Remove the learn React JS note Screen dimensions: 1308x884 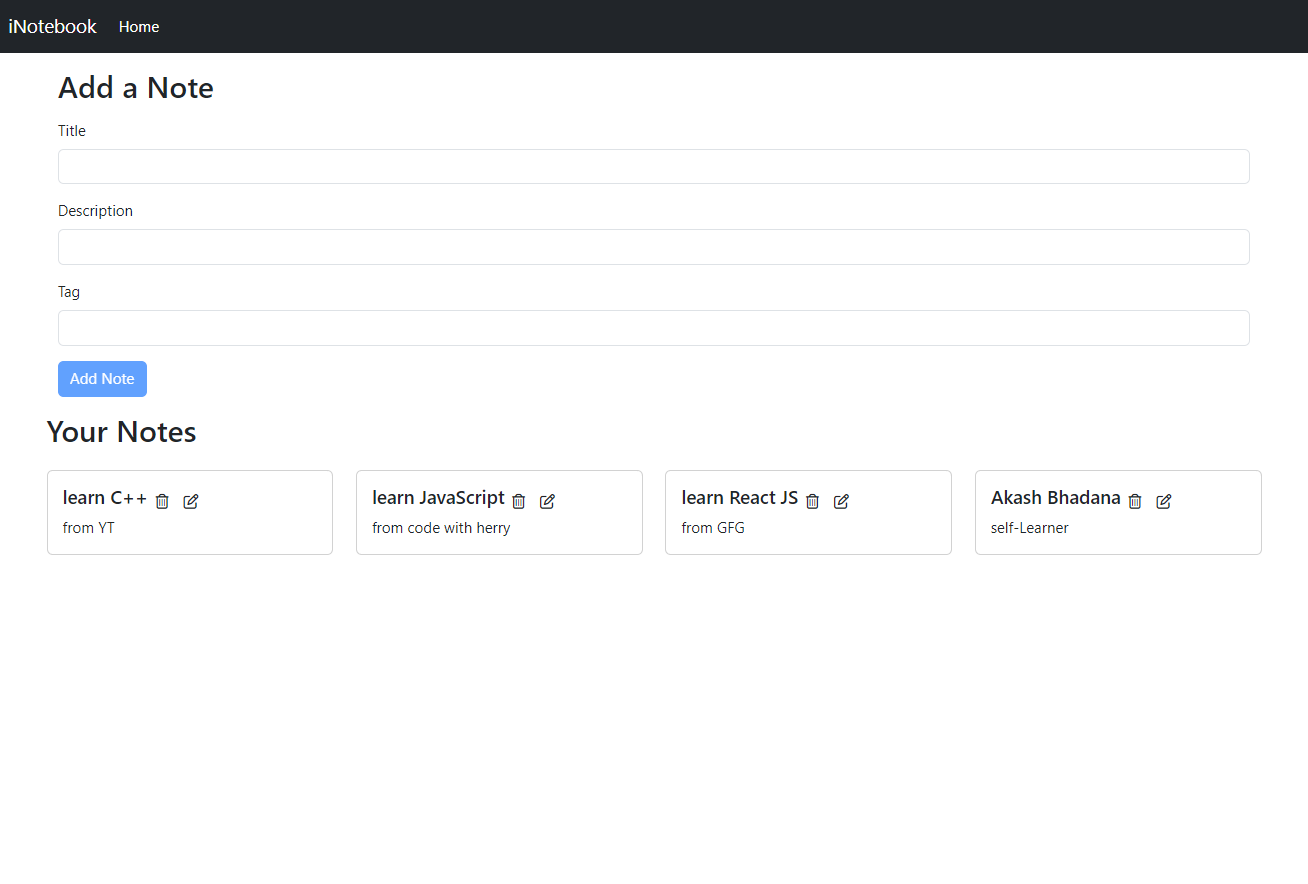pos(812,501)
